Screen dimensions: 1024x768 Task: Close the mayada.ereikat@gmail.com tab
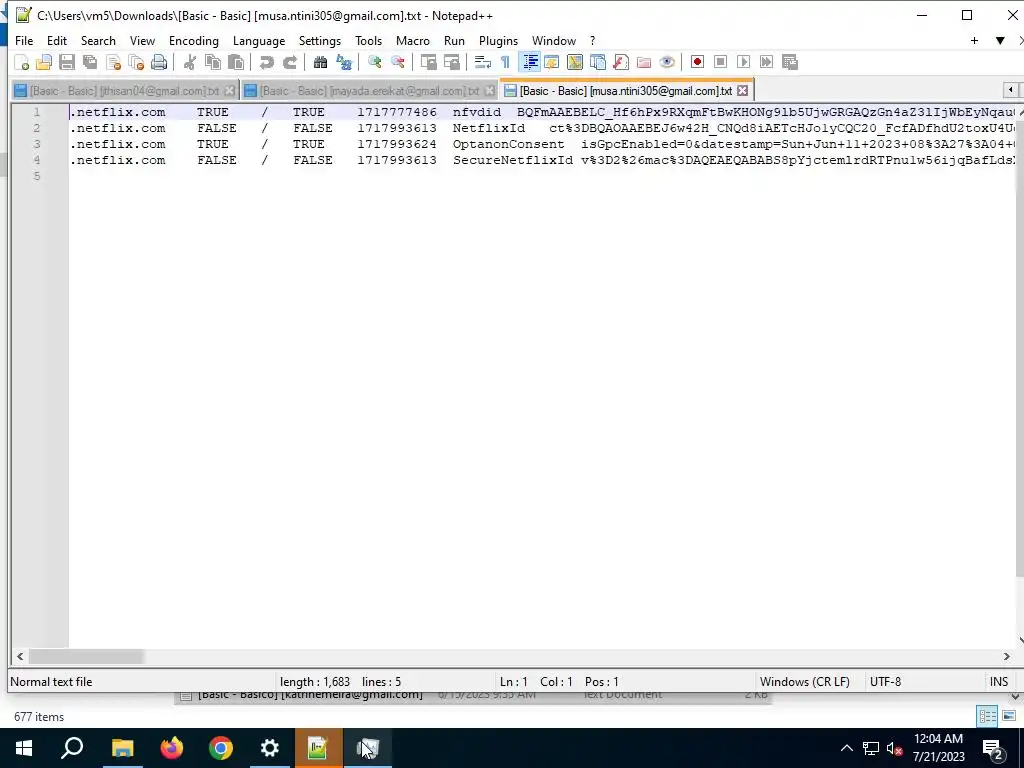[x=489, y=91]
